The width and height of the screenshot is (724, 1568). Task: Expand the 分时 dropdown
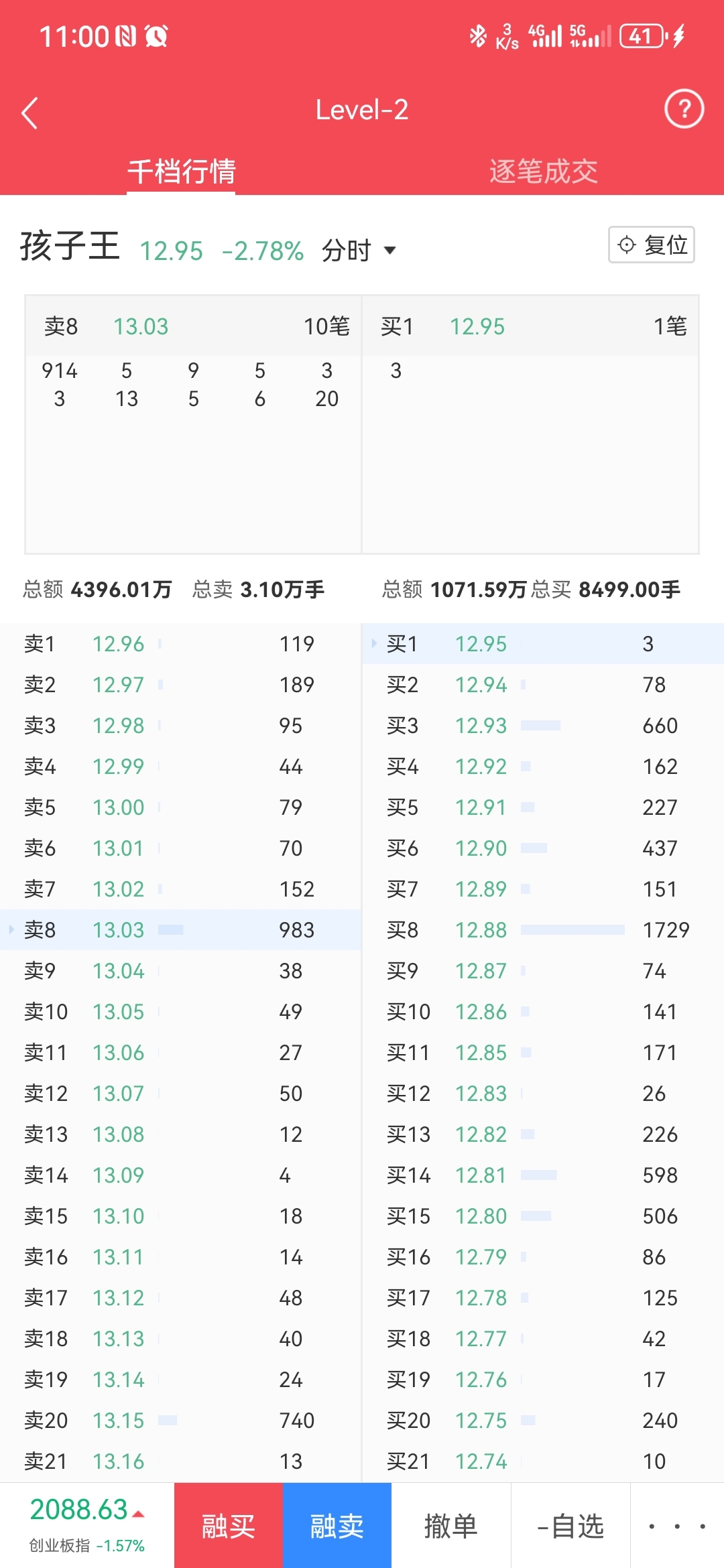coord(359,251)
